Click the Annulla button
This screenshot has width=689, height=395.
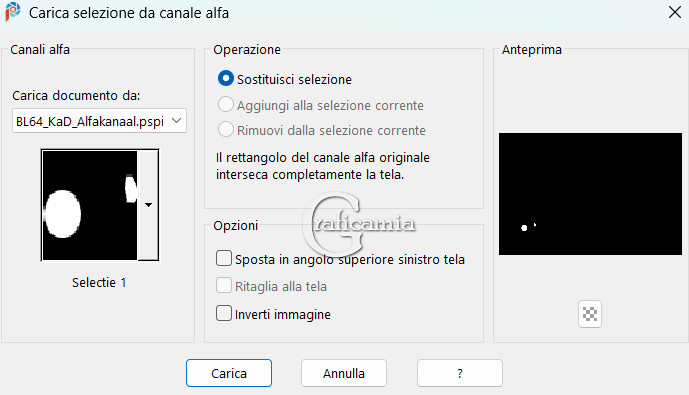(344, 373)
